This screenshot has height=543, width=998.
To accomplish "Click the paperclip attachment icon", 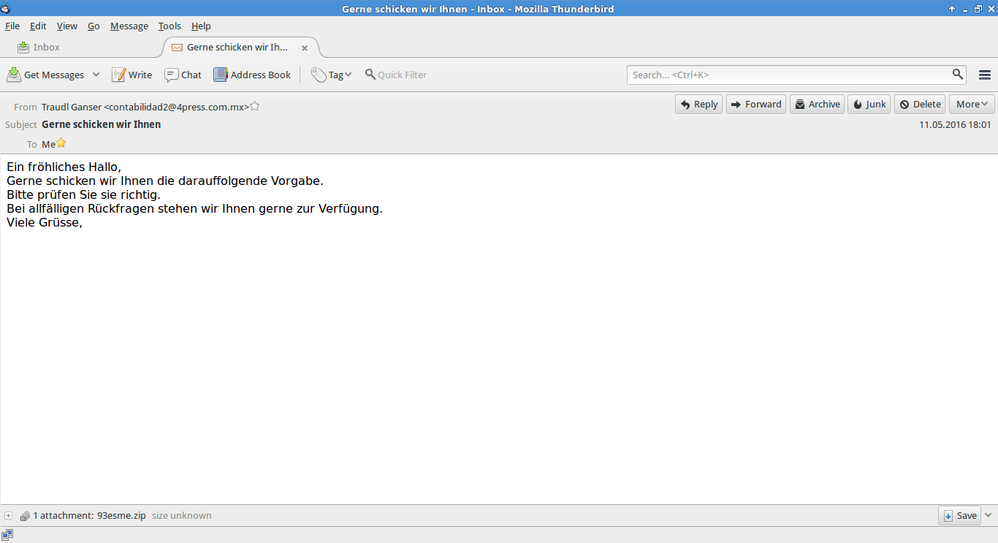I will 24,516.
